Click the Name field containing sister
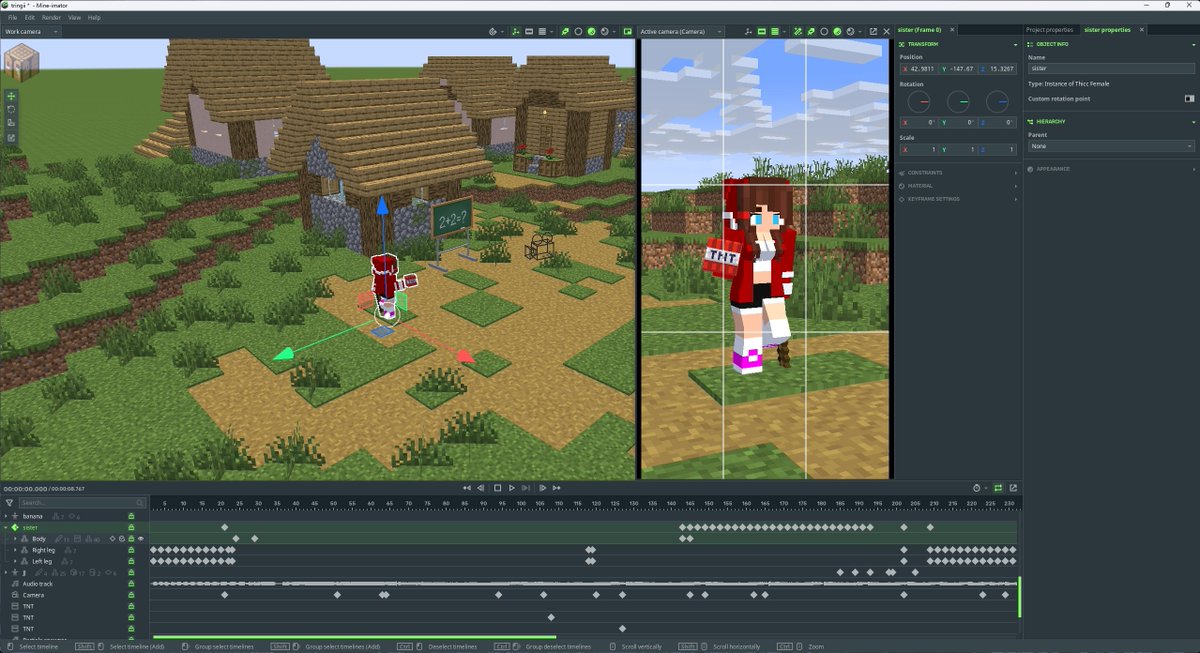 click(x=1111, y=69)
